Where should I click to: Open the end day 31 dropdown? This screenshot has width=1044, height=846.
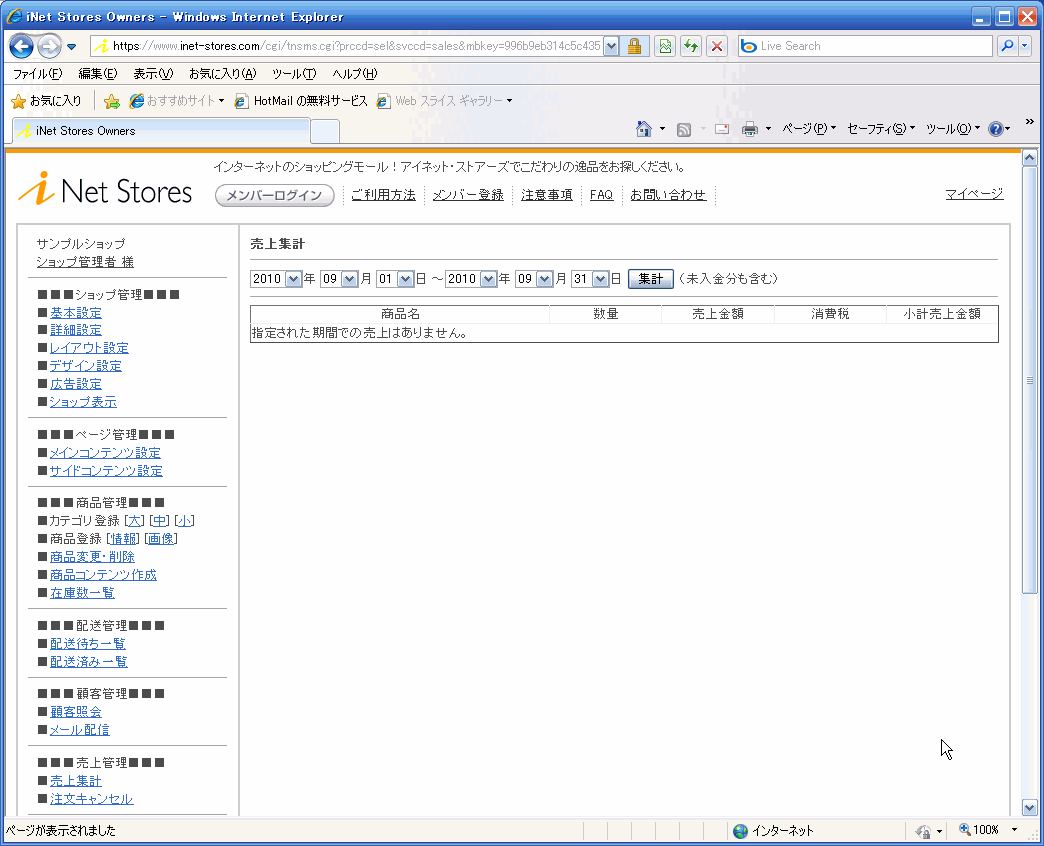point(600,279)
